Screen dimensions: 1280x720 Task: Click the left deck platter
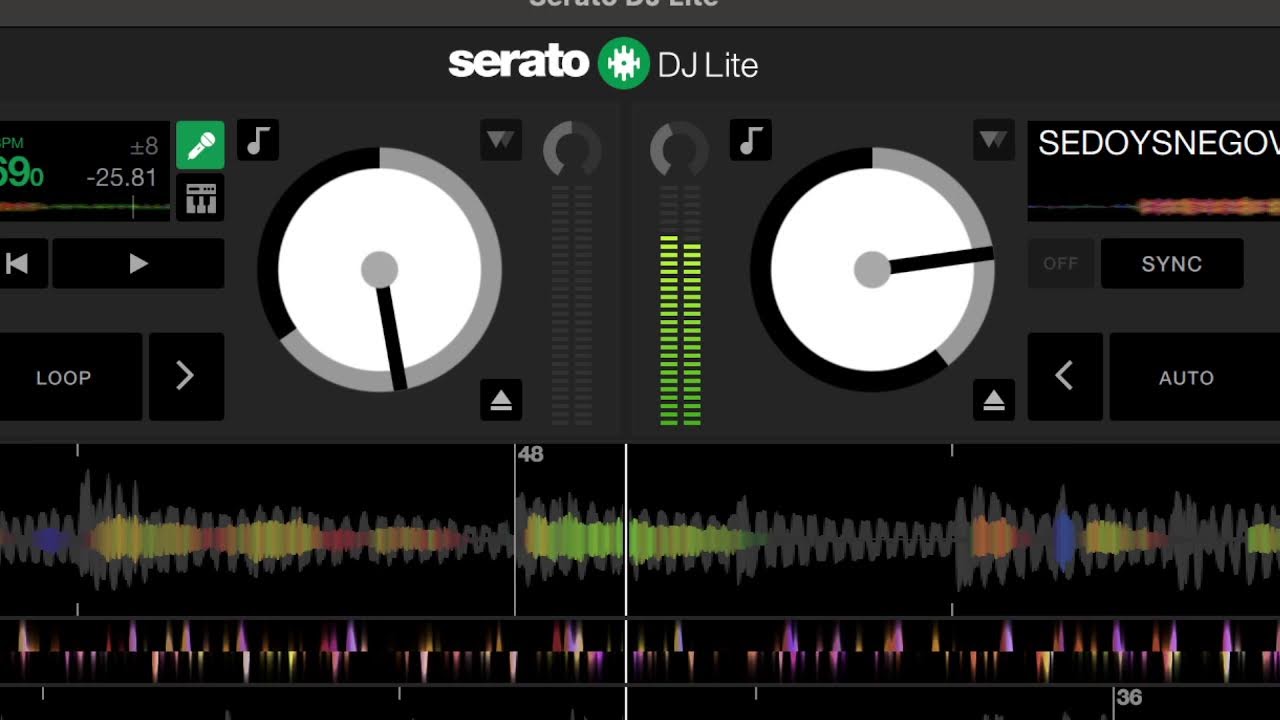point(380,270)
